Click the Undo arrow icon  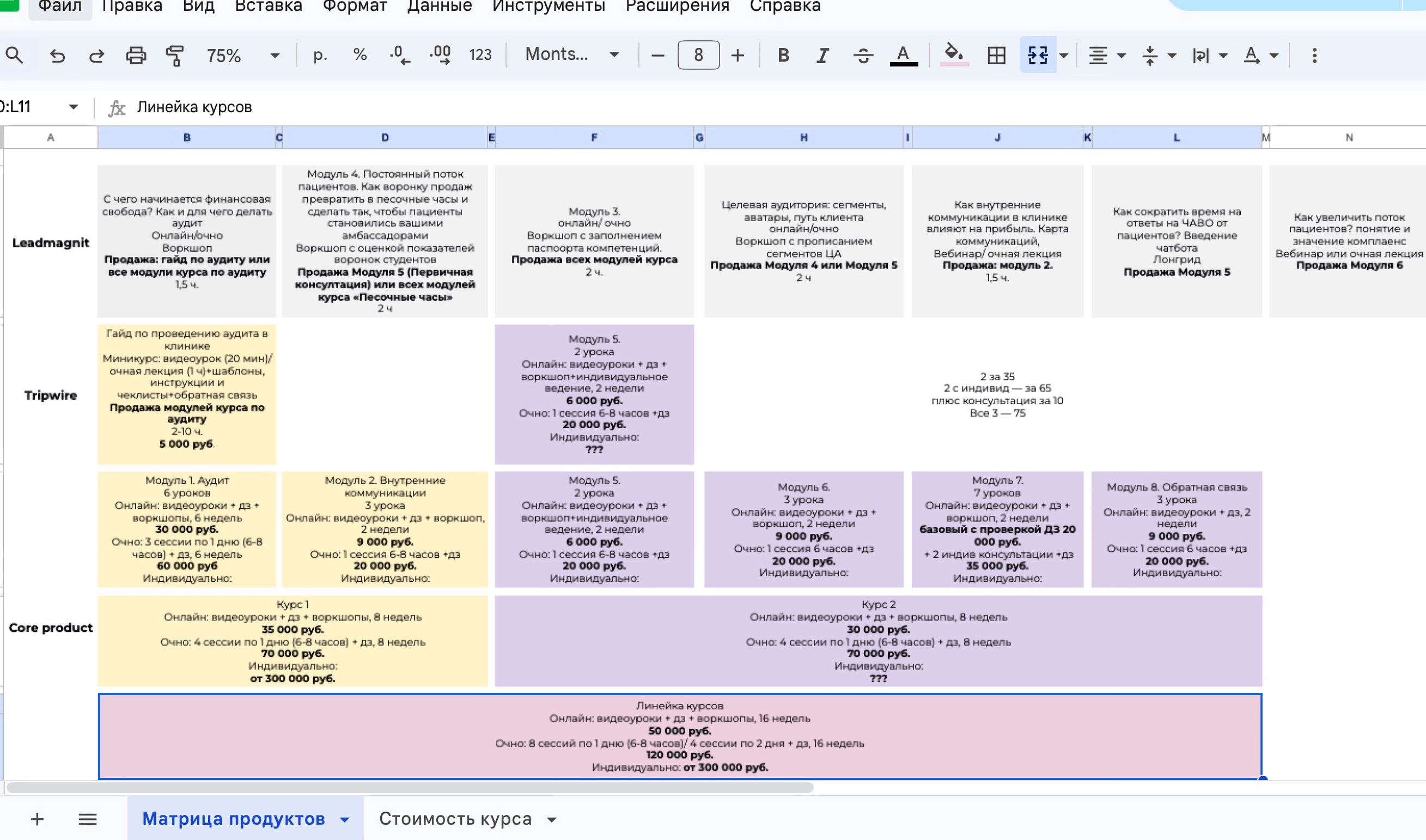click(x=57, y=56)
